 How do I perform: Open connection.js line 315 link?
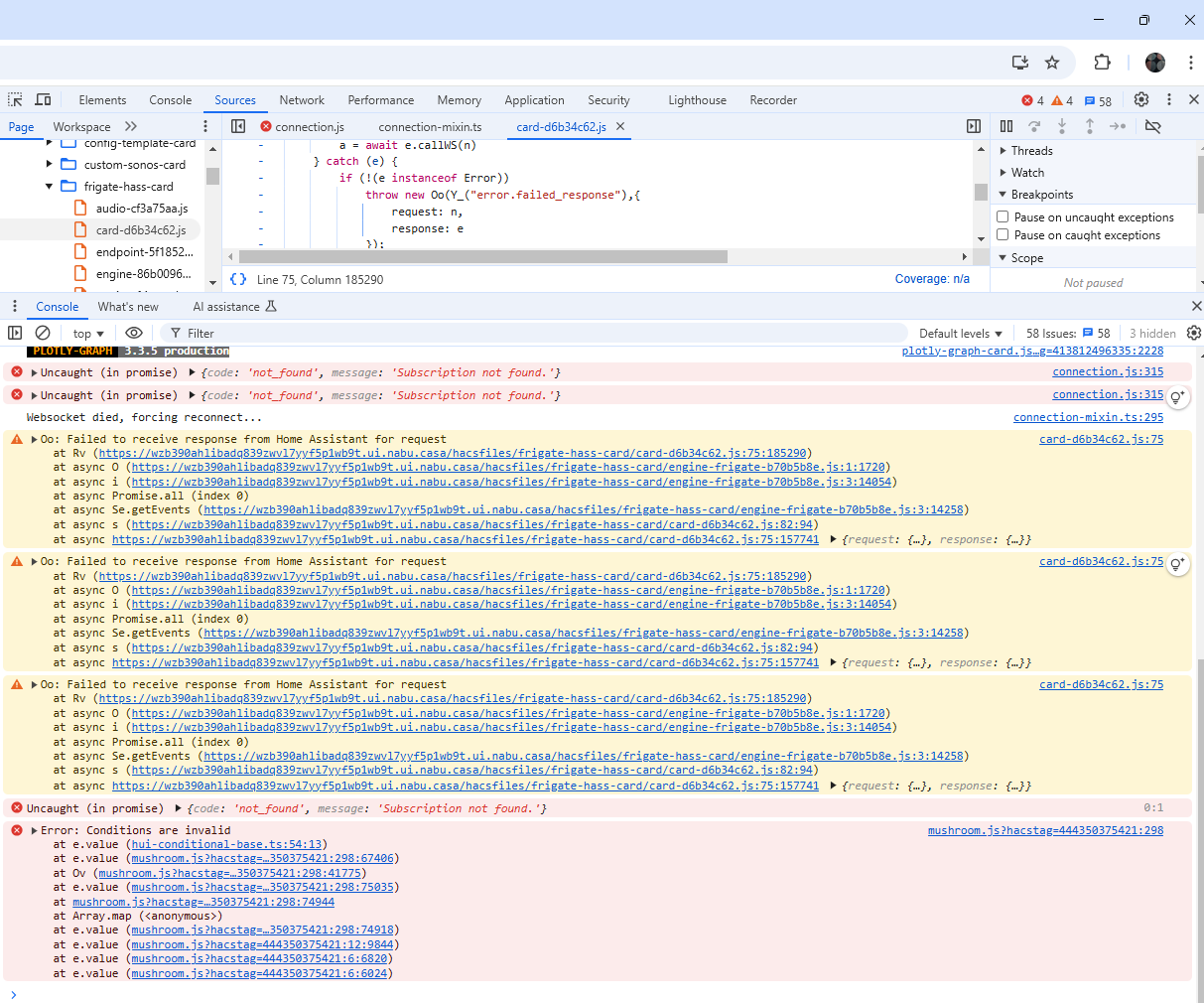[x=1108, y=371]
